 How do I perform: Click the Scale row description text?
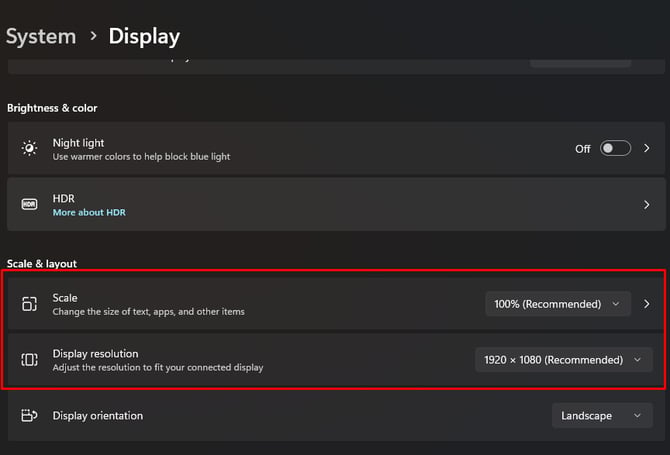coord(149,311)
